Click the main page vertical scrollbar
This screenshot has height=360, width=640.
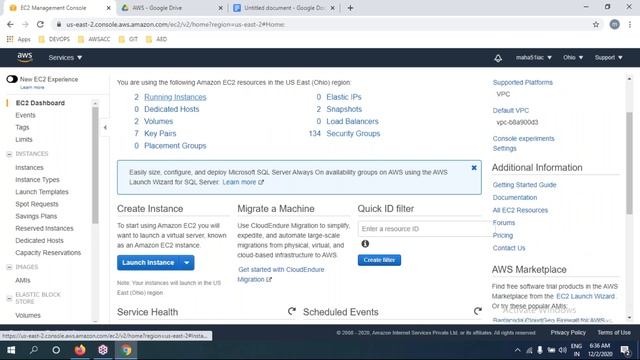coord(629,163)
